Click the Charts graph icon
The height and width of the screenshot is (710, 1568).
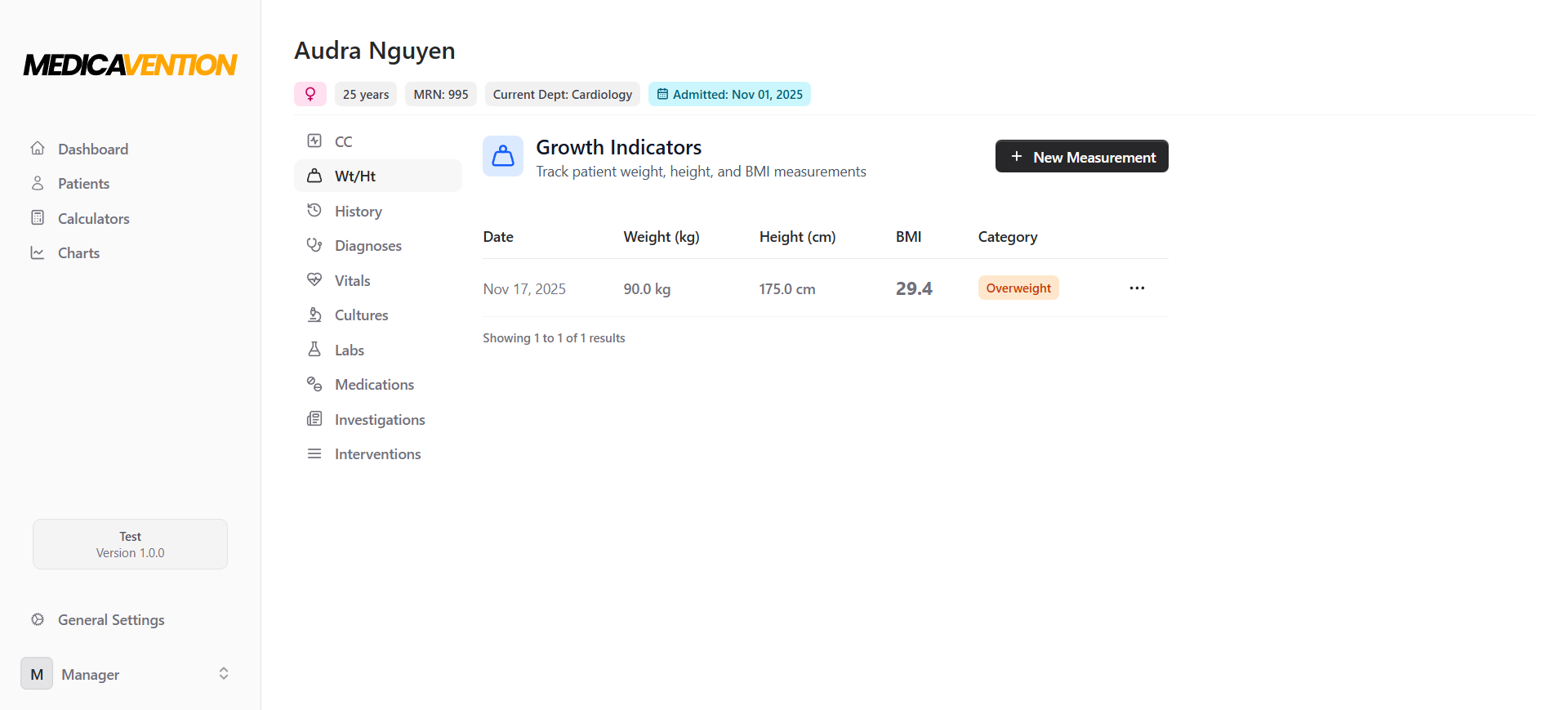(38, 252)
